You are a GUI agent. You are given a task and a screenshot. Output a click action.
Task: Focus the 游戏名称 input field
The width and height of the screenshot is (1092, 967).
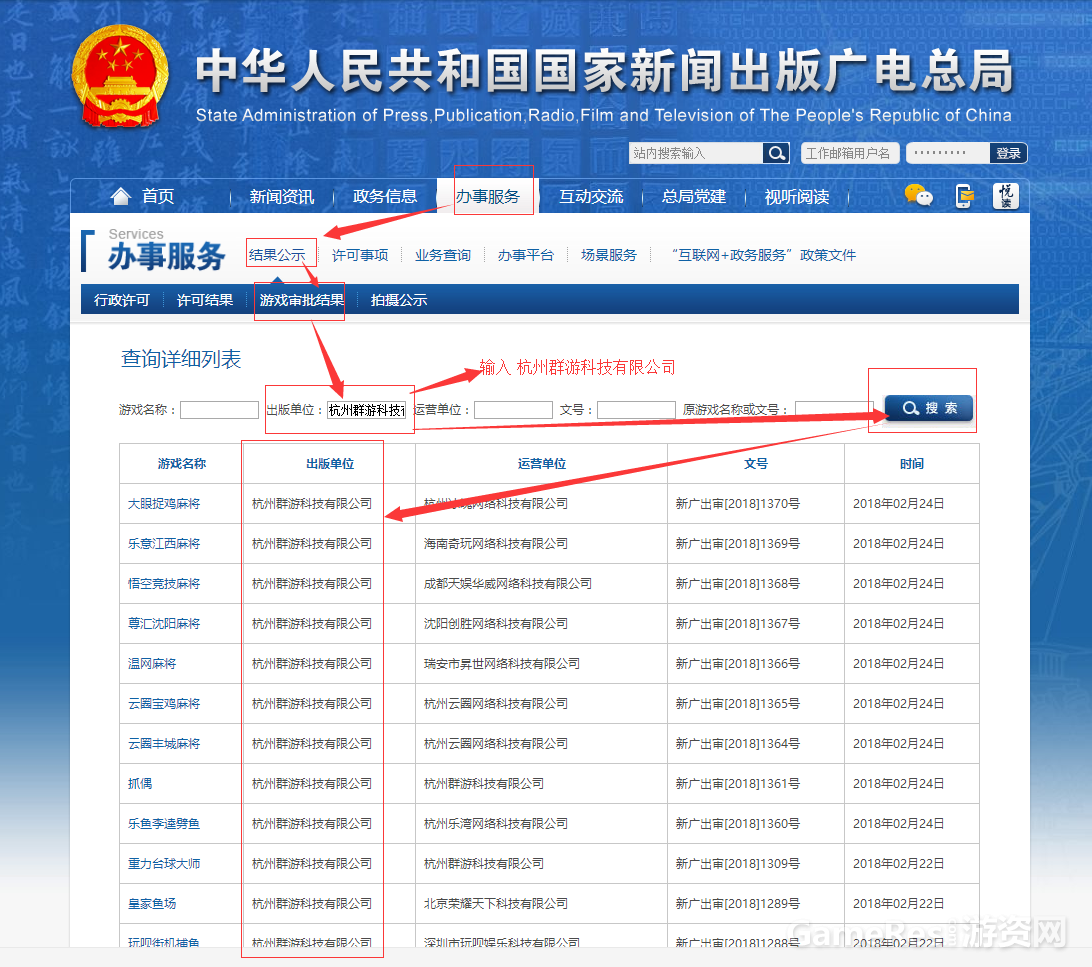tap(219, 410)
